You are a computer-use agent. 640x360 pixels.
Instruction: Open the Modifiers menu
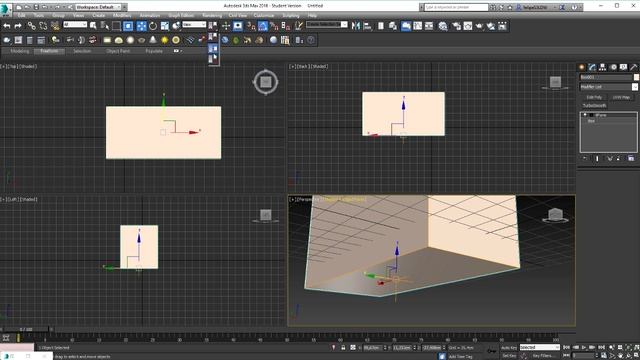[x=122, y=15]
